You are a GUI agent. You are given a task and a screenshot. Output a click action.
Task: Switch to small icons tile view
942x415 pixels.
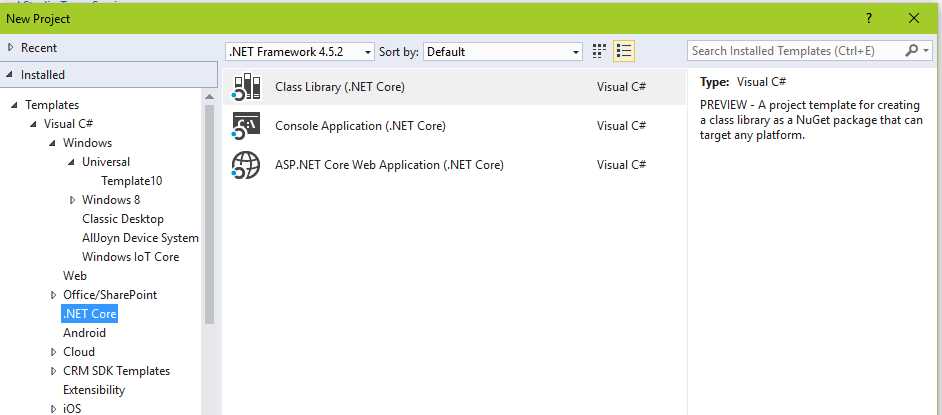coord(599,52)
